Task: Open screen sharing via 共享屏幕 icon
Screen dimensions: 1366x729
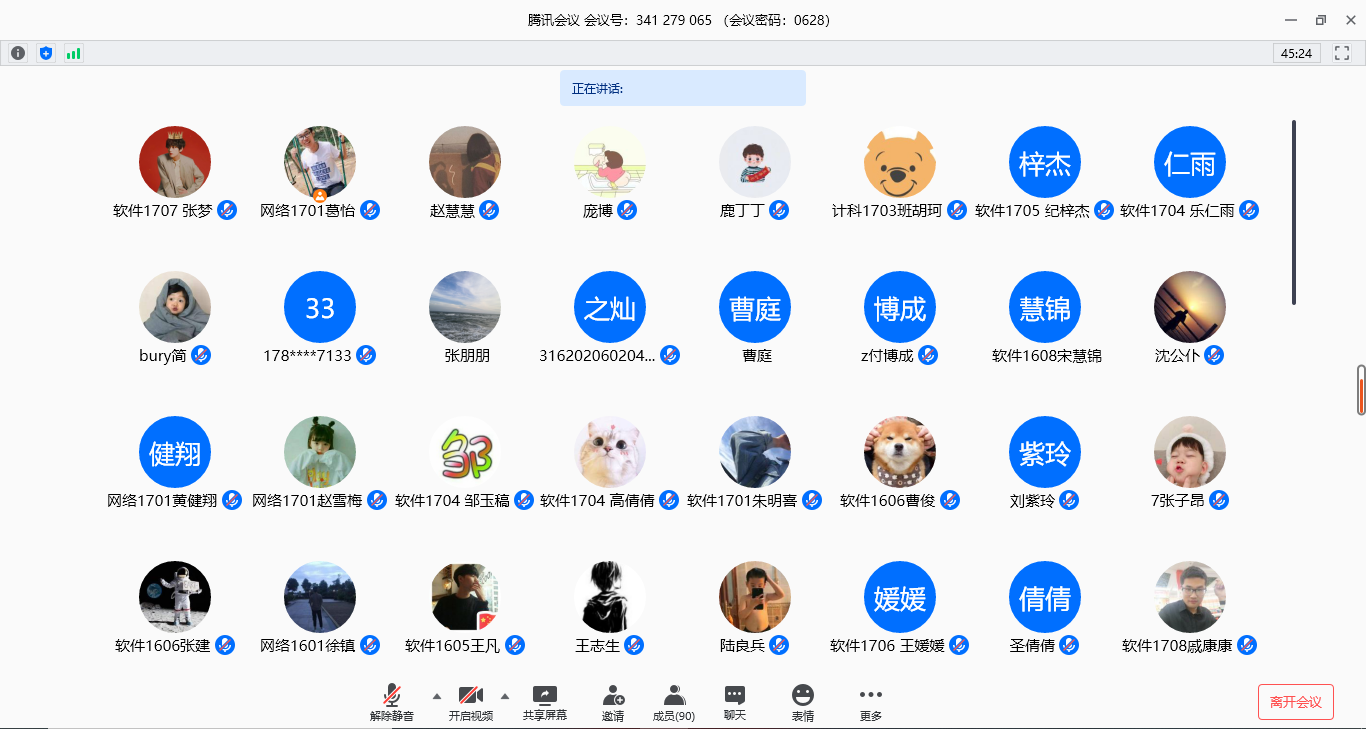Action: tap(543, 697)
